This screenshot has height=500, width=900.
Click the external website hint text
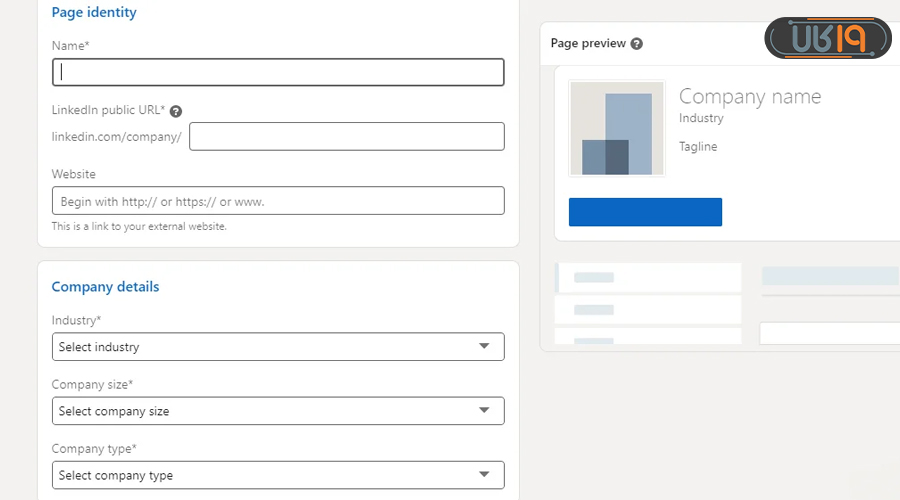tap(139, 226)
